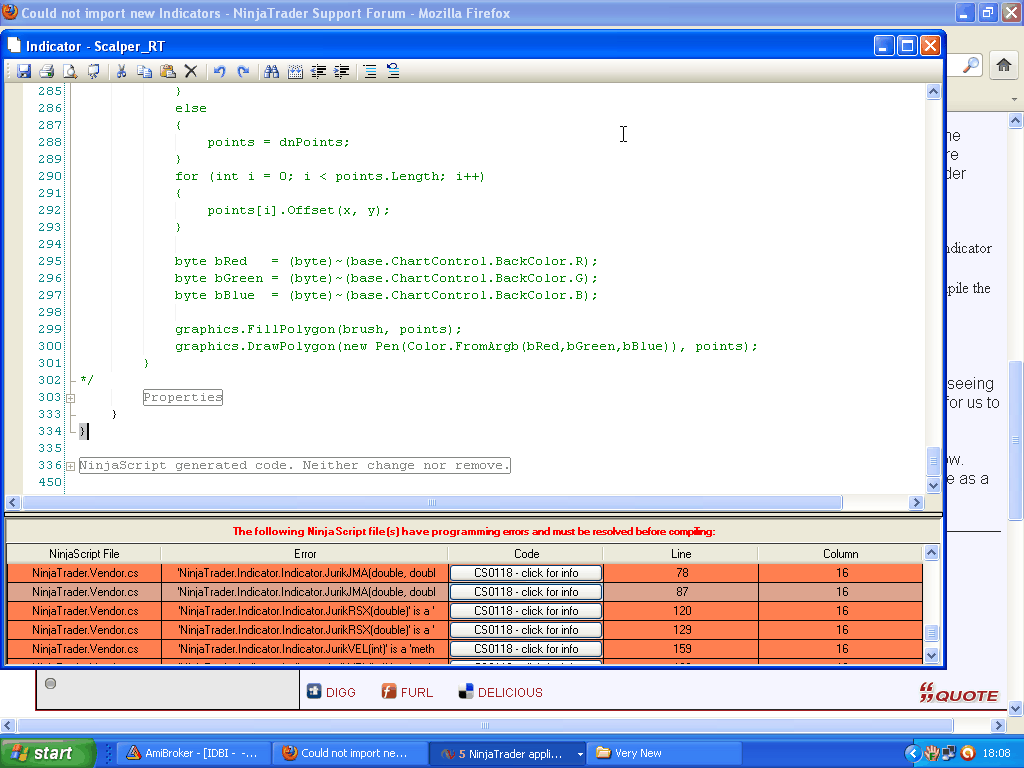Sort errors by Code column header

click(526, 553)
